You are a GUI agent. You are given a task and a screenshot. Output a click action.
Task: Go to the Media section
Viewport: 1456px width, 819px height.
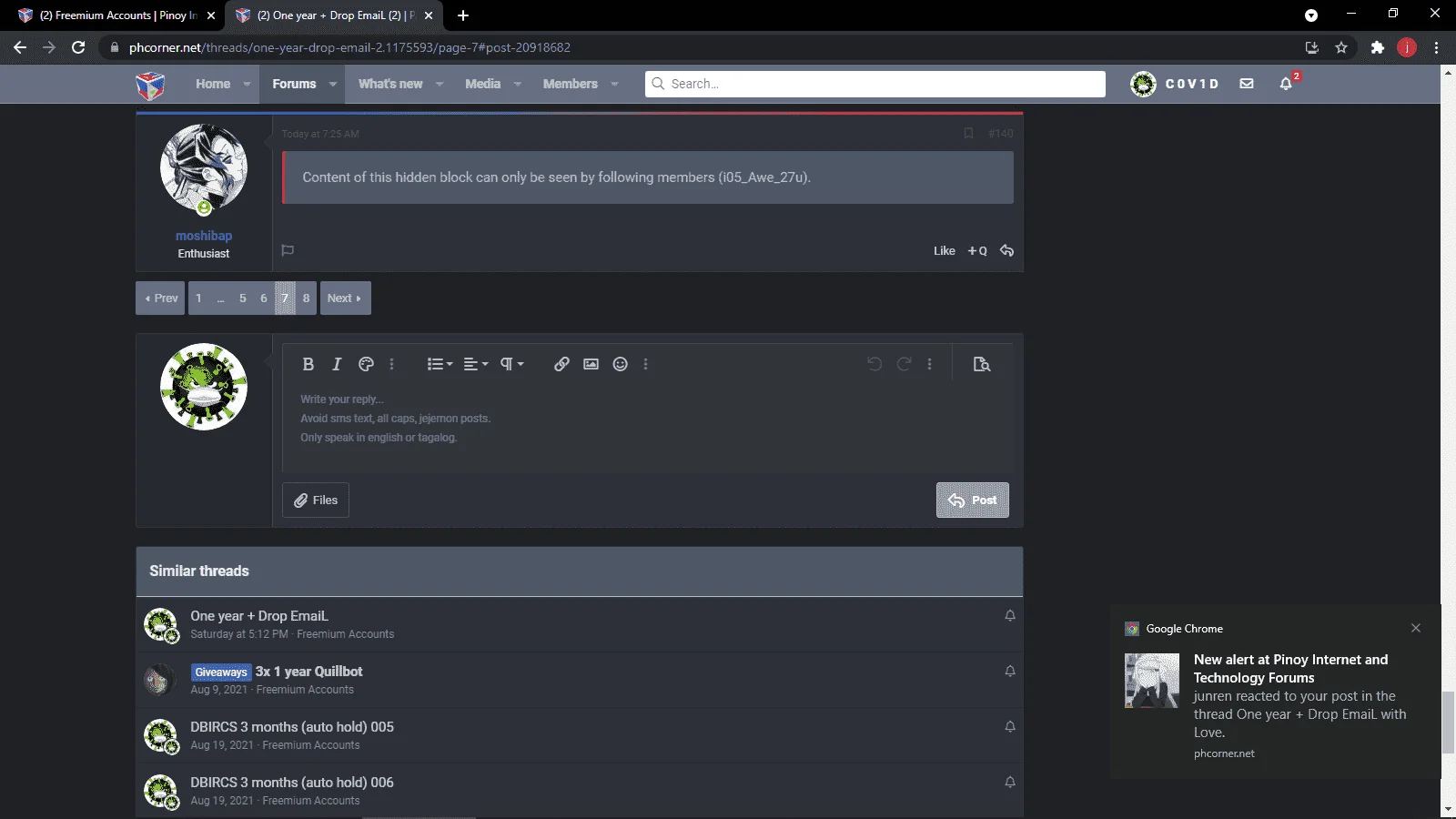click(x=483, y=84)
